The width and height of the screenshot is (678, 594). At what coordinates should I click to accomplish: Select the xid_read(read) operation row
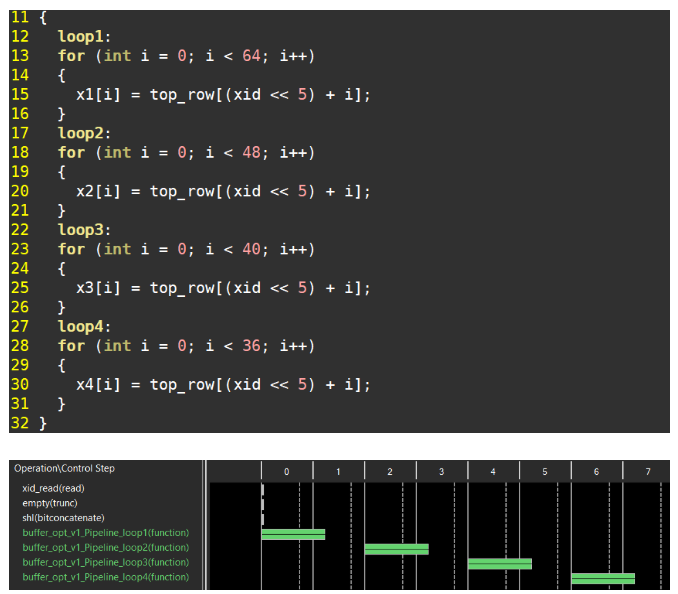(x=58, y=488)
